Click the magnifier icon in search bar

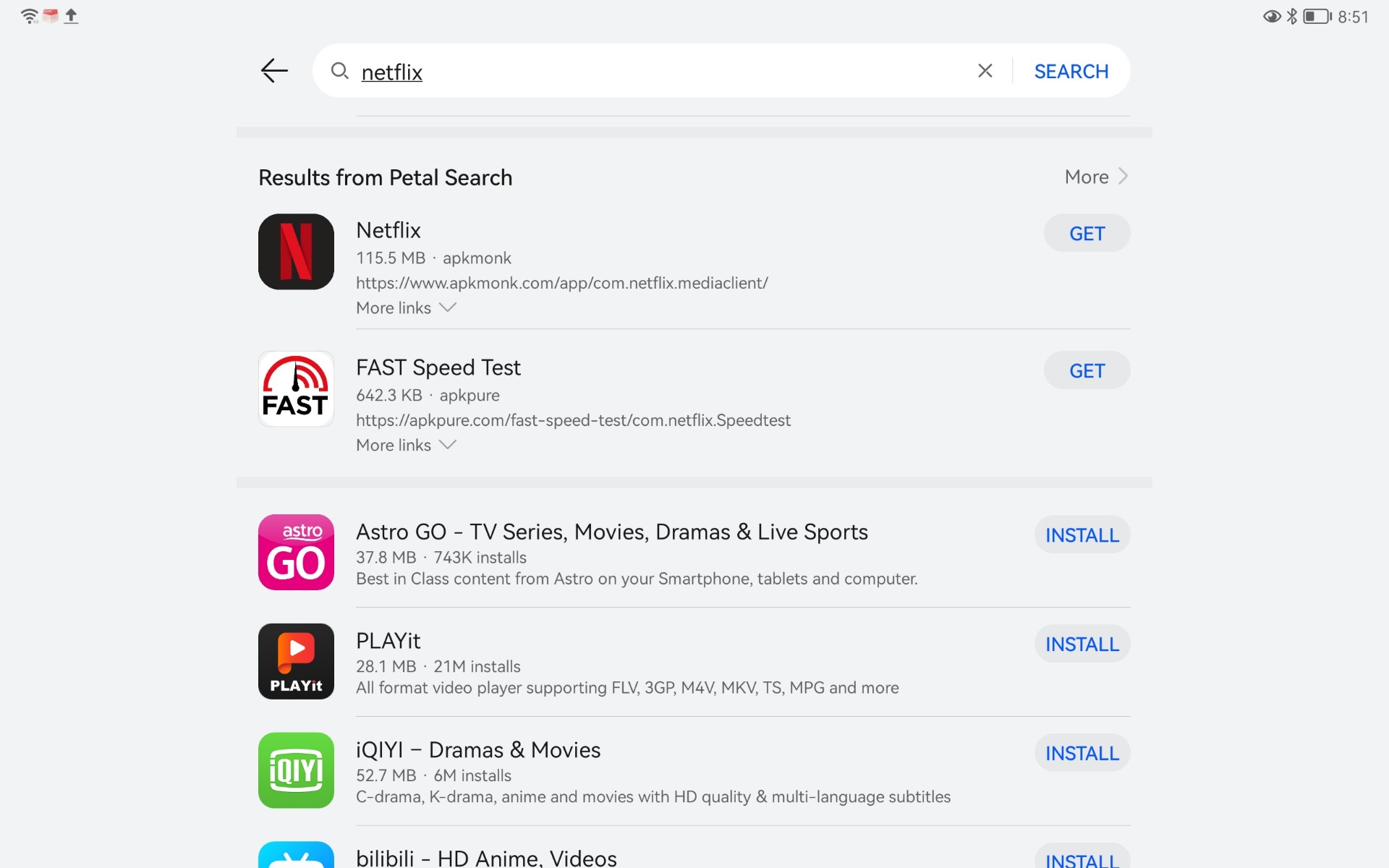click(339, 71)
